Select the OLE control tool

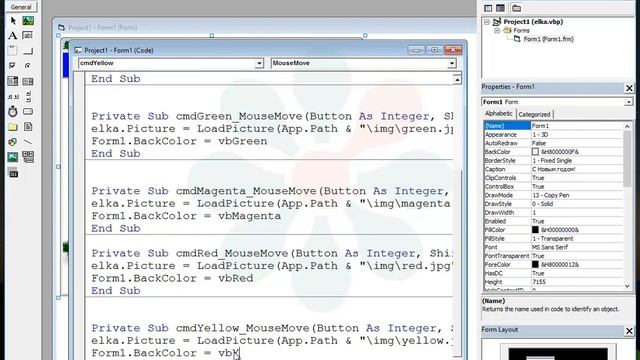[13, 173]
